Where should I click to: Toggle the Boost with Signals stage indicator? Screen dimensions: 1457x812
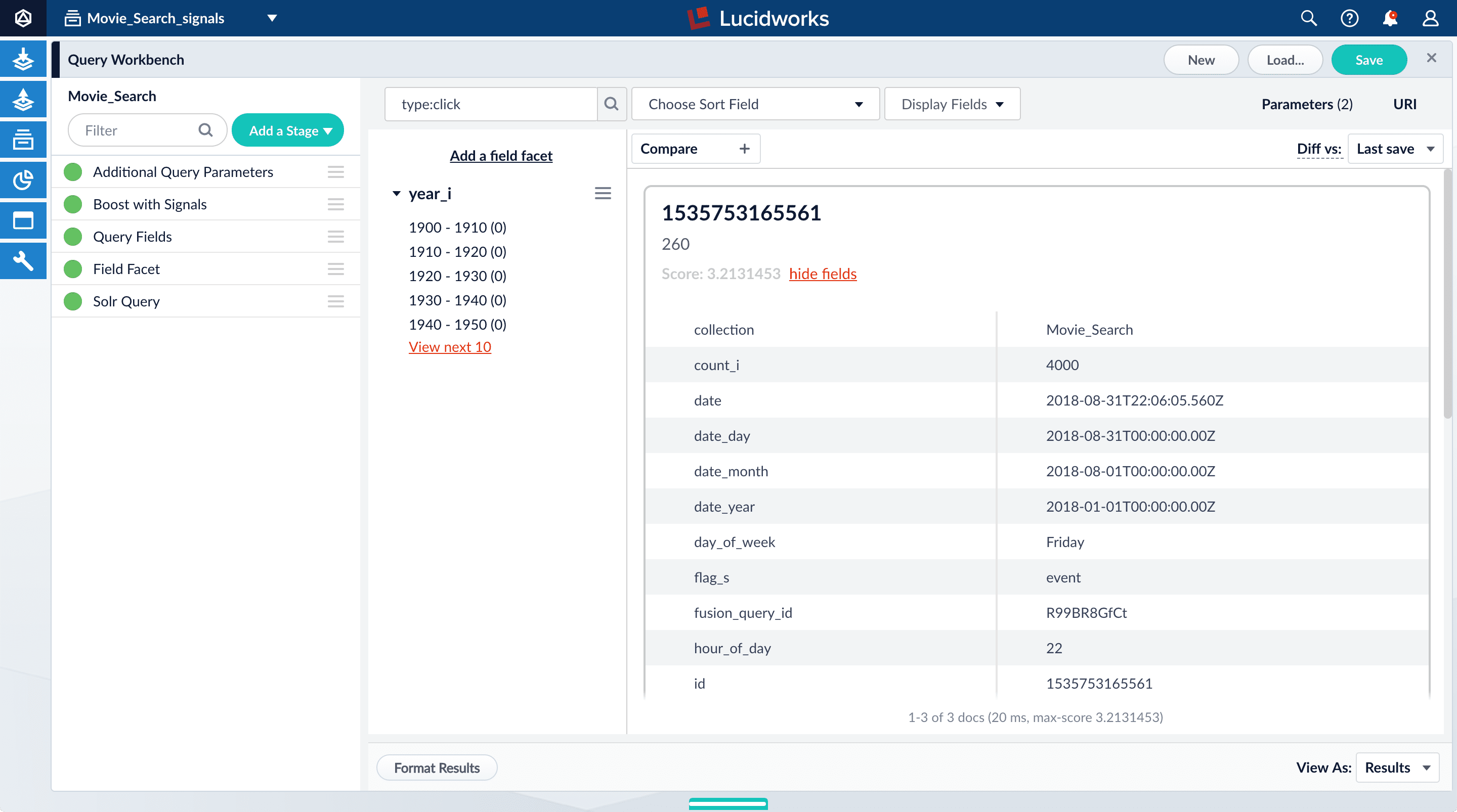pyautogui.click(x=73, y=204)
